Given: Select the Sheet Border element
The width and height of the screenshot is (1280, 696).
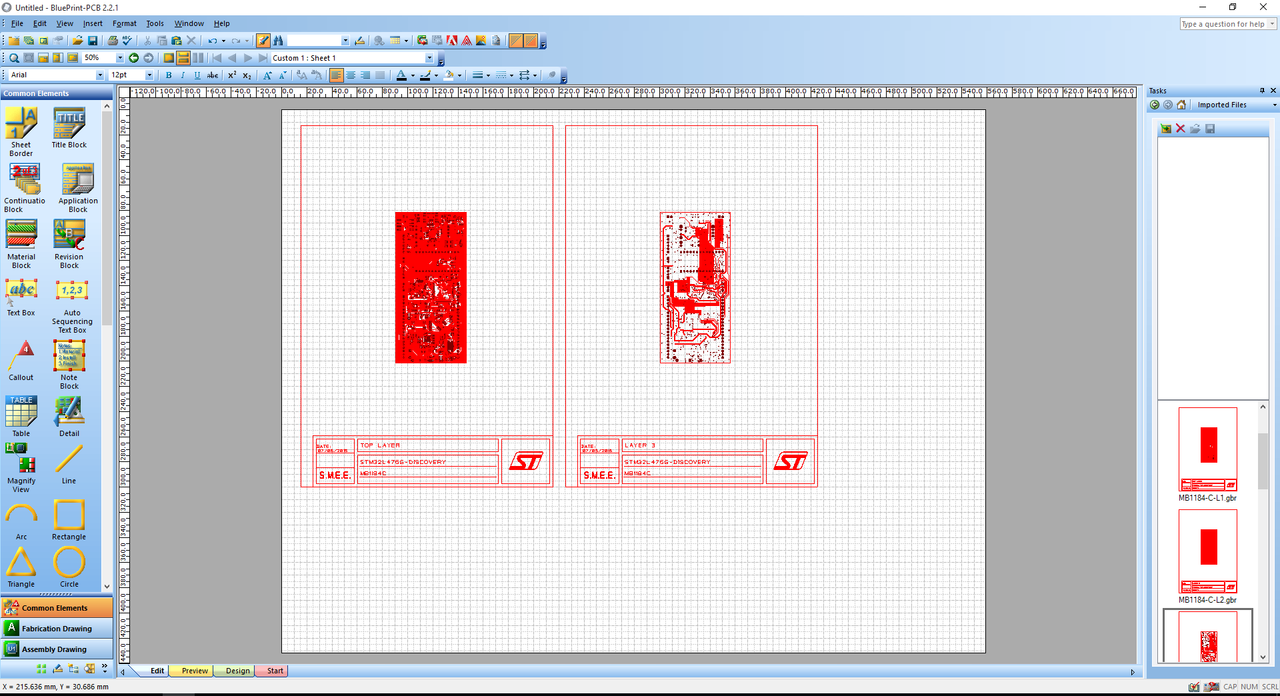Looking at the screenshot, I should pyautogui.click(x=21, y=132).
